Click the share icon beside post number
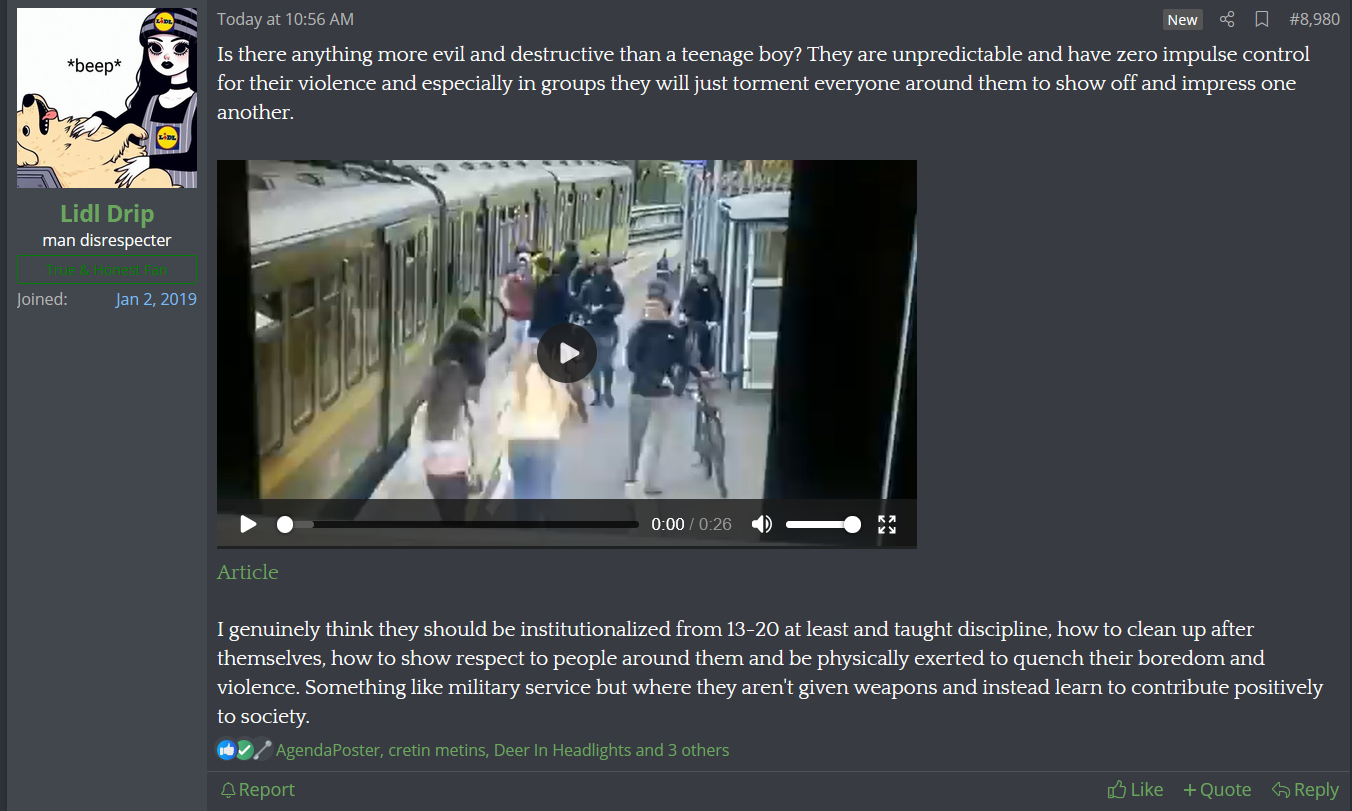This screenshot has height=811, width=1352. click(1227, 19)
